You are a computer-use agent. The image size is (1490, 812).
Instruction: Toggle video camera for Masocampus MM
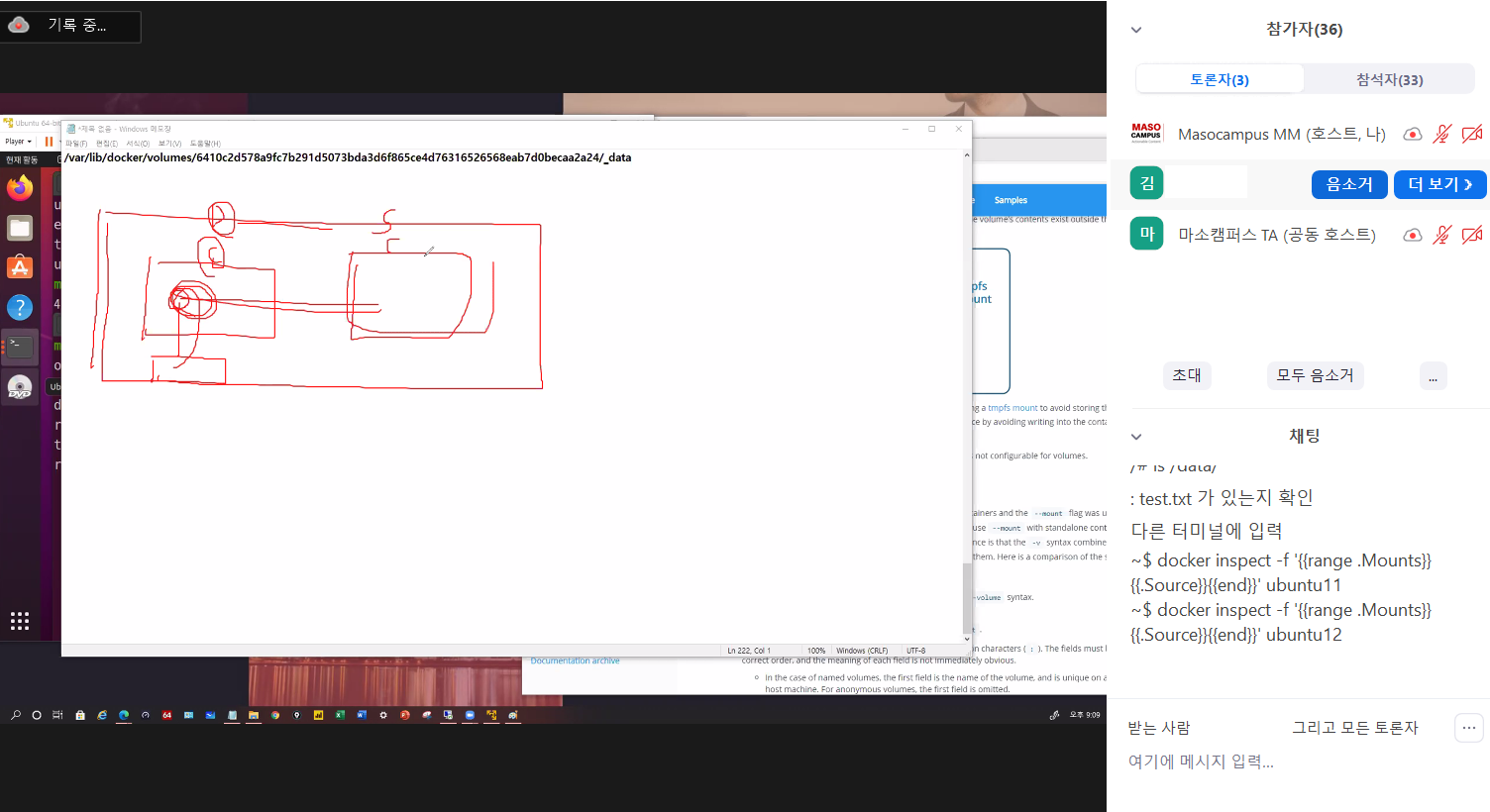(1472, 134)
